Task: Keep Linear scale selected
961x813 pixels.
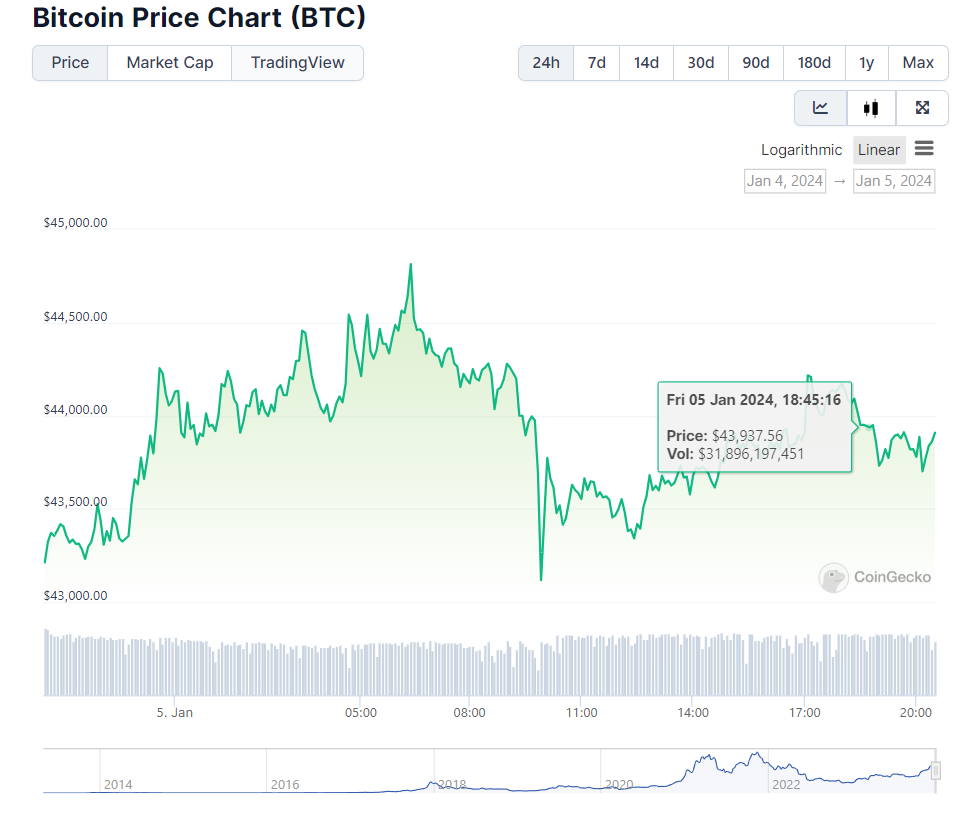Action: point(878,149)
